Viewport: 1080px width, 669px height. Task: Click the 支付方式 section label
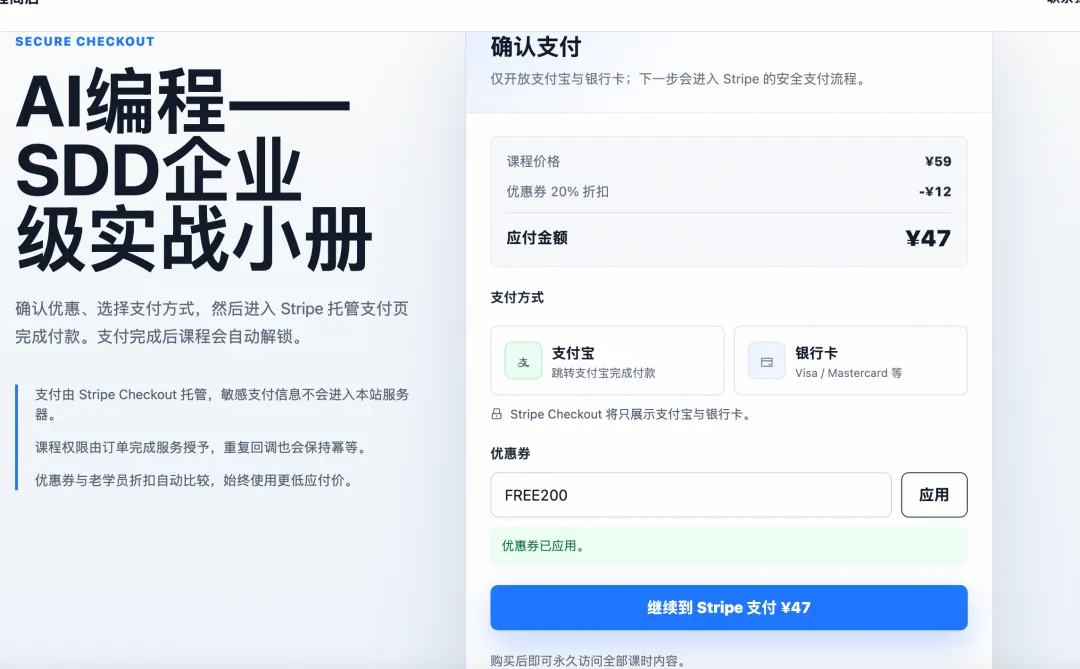(517, 298)
